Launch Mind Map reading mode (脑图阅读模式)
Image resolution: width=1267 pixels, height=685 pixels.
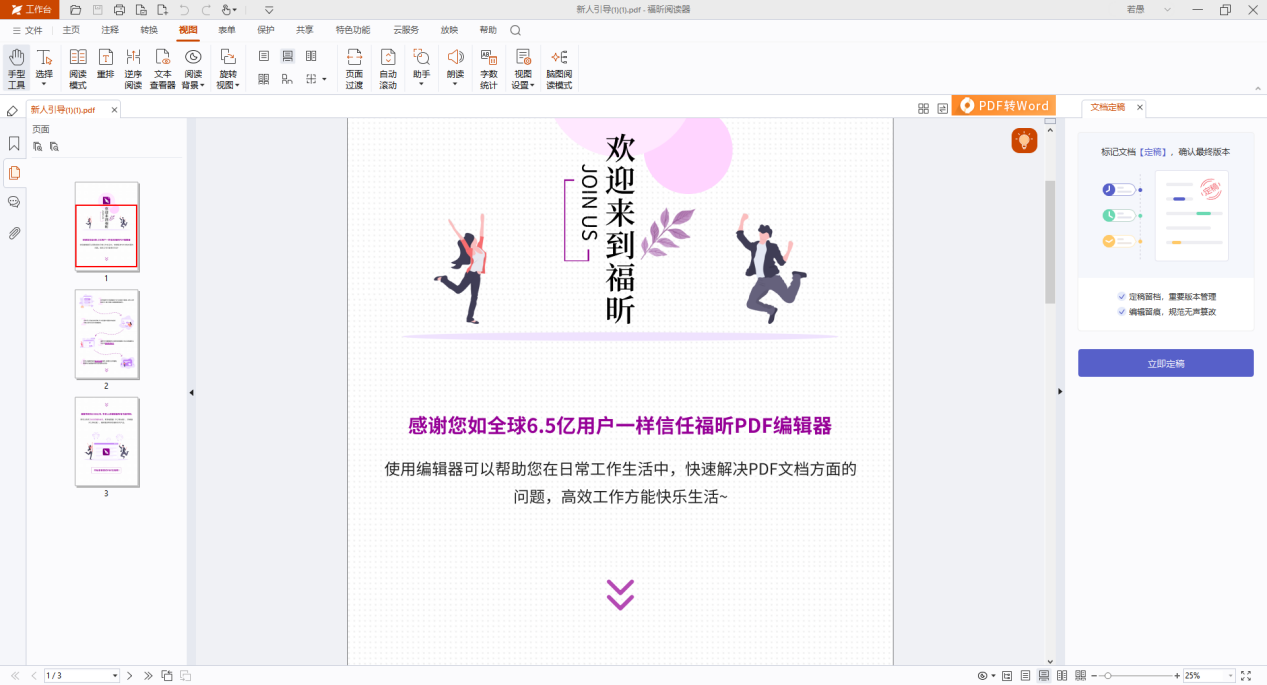pos(559,68)
